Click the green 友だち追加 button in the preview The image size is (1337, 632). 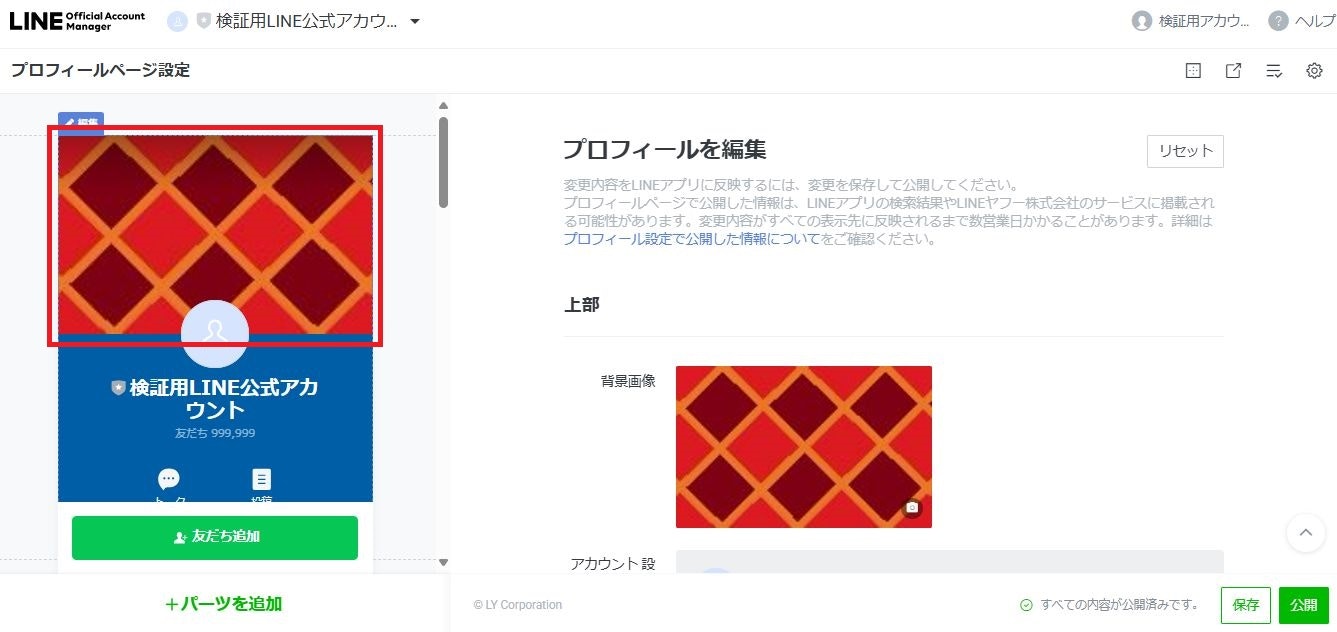[215, 538]
